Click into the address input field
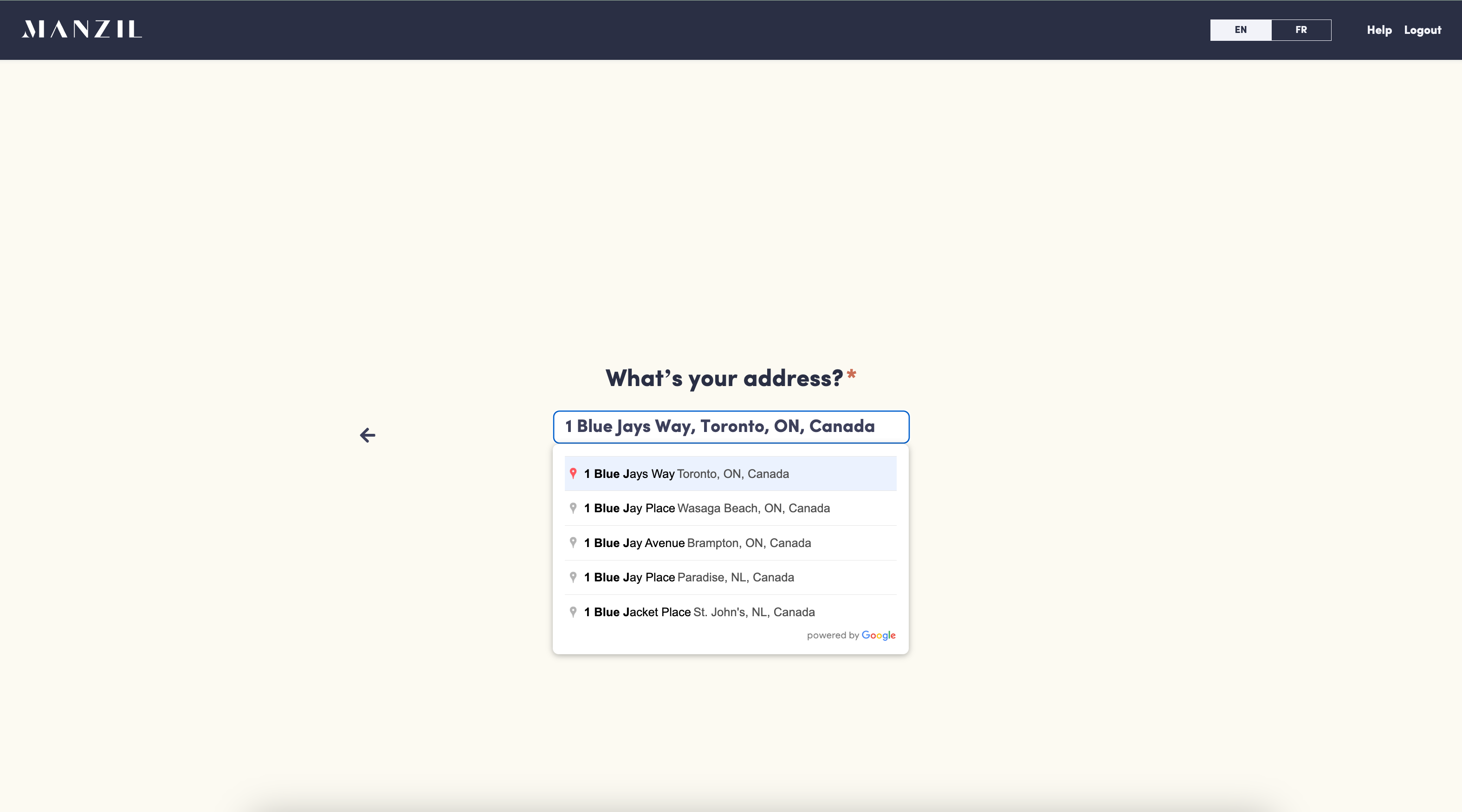 point(731,427)
